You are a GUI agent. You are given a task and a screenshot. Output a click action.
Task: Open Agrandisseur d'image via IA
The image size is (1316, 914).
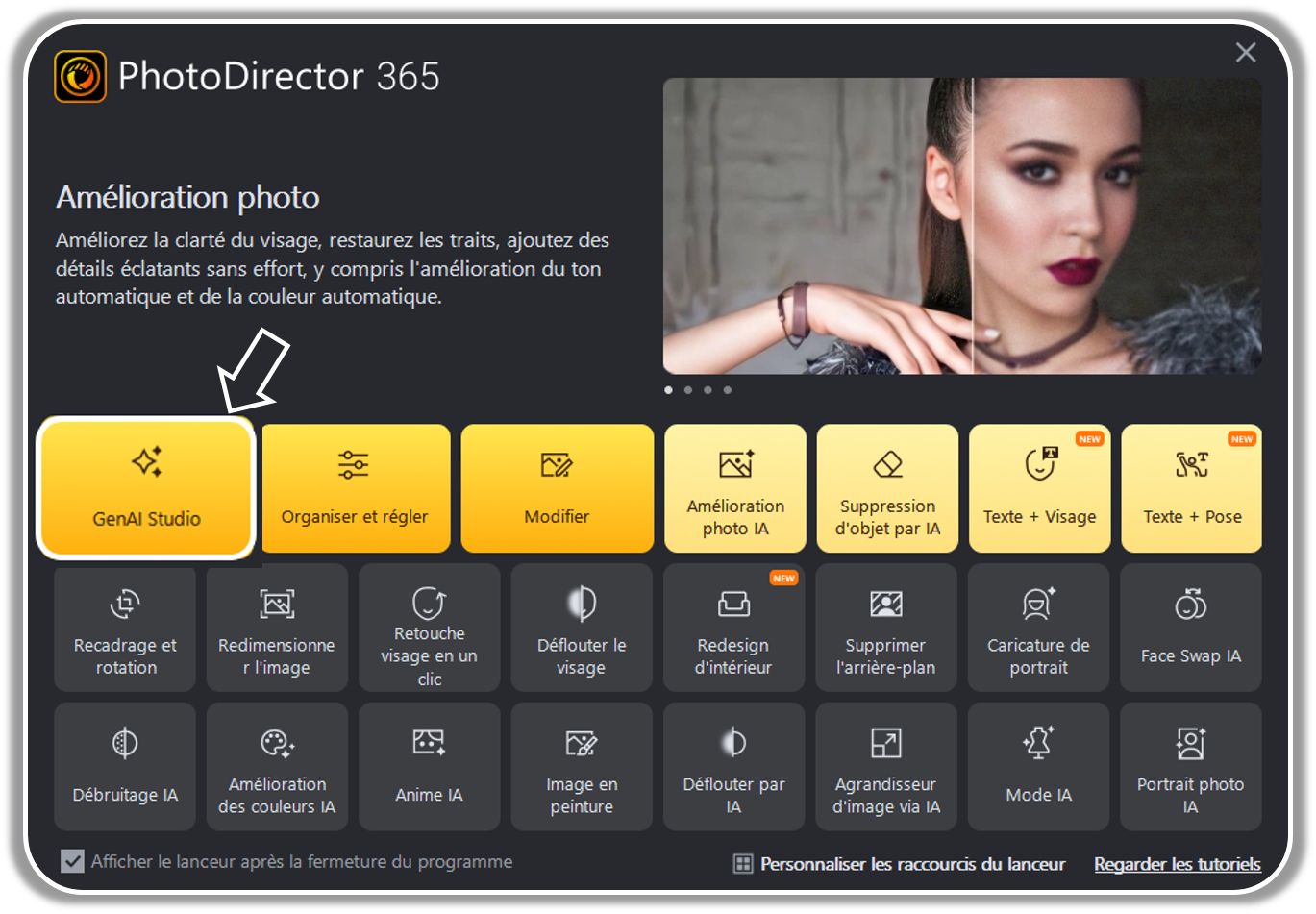885,766
